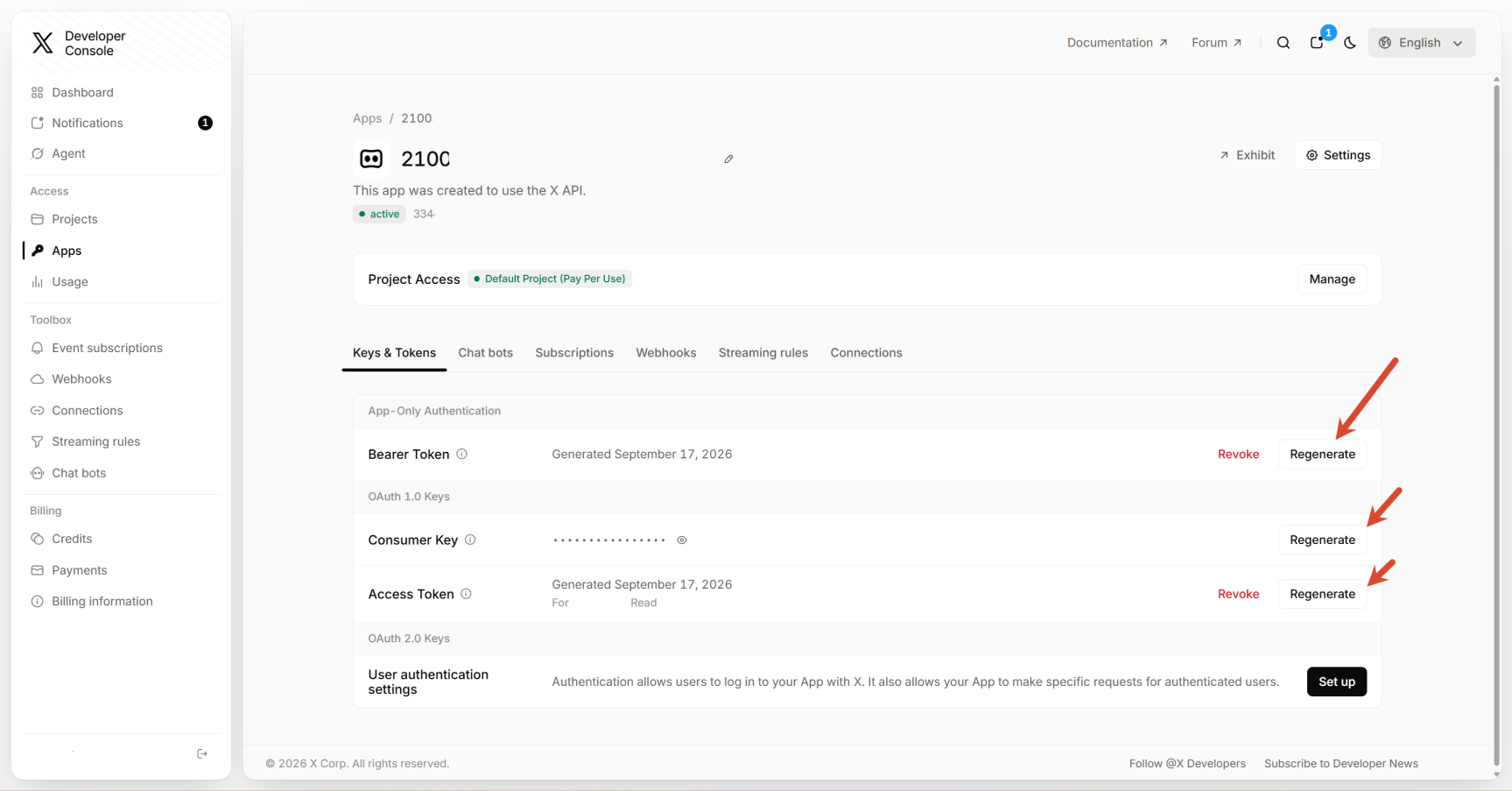Image resolution: width=1512 pixels, height=791 pixels.
Task: Open the Forum link
Action: (x=1216, y=43)
